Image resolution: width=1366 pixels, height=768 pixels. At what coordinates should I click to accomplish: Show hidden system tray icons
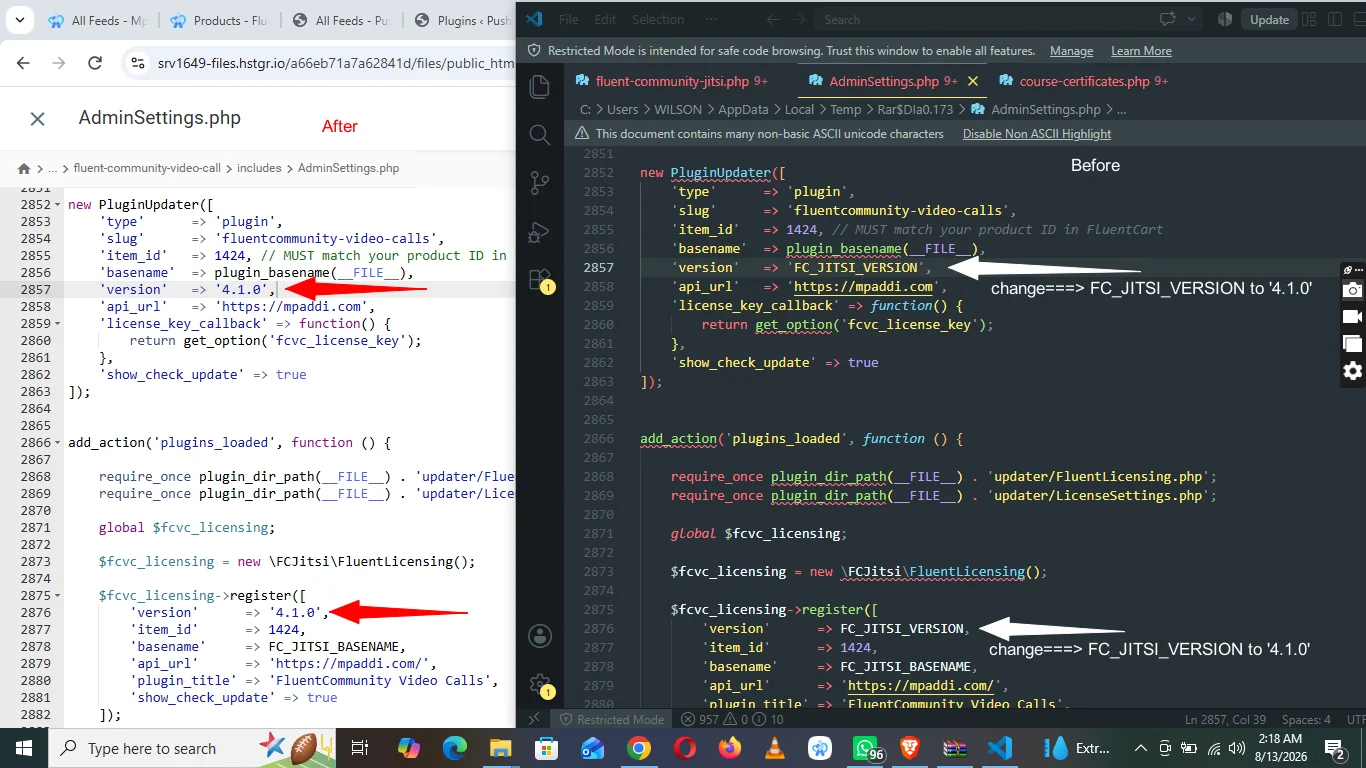click(1140, 748)
